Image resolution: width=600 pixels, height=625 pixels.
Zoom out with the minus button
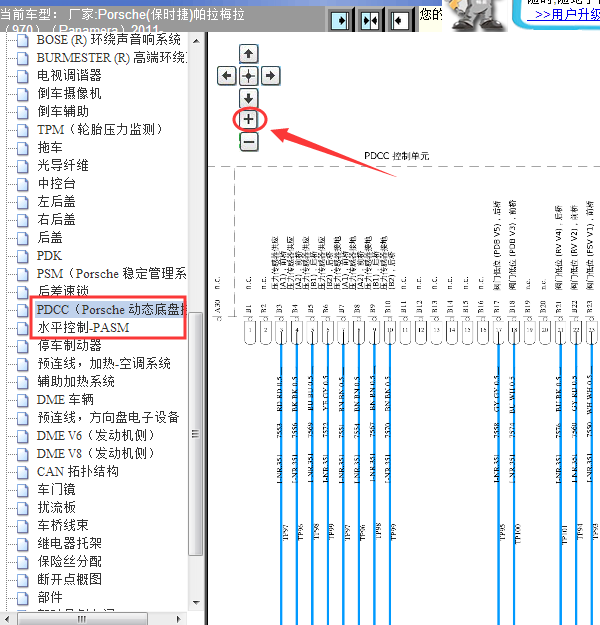(249, 142)
